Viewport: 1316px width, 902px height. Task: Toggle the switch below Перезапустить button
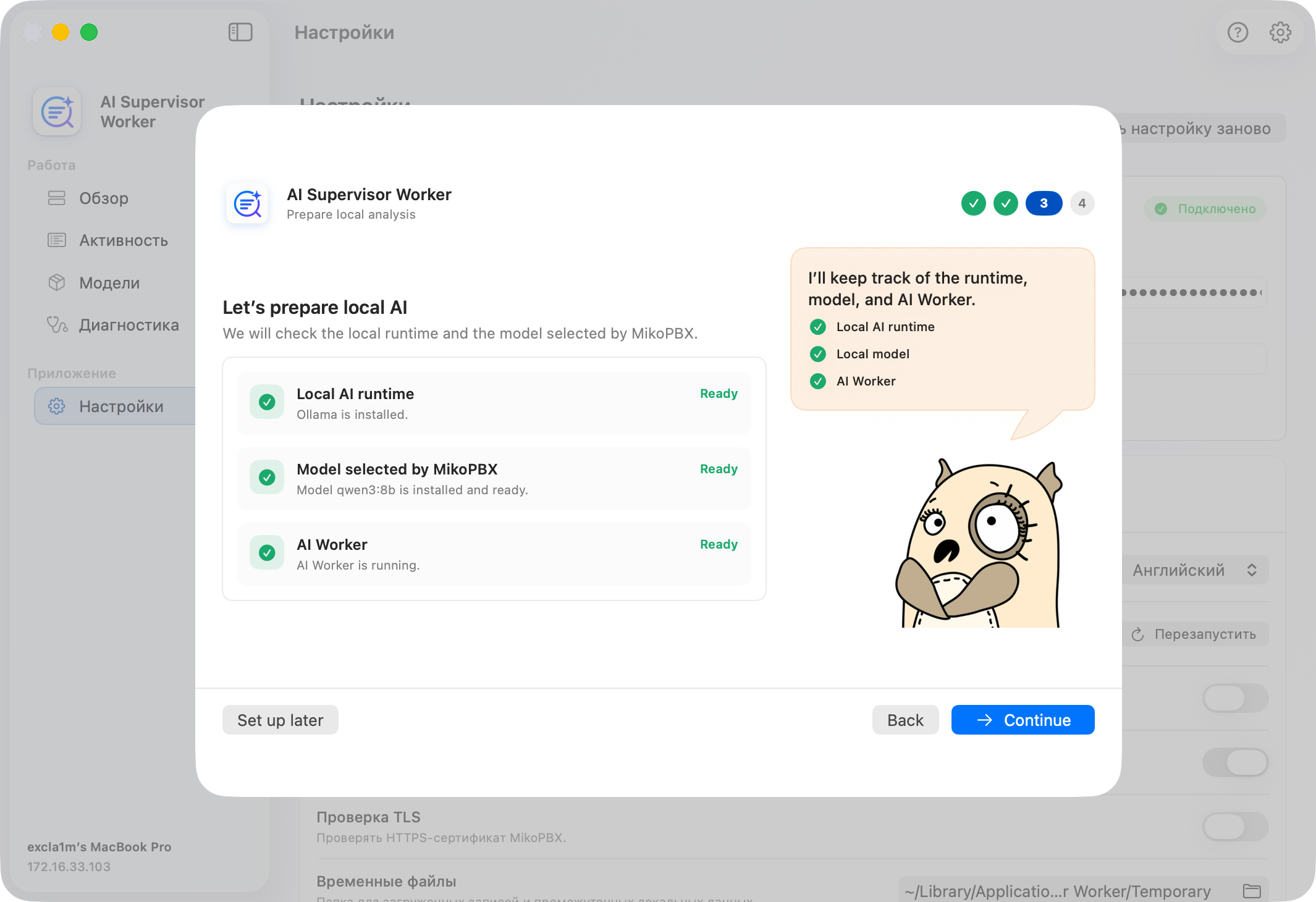[x=1236, y=698]
